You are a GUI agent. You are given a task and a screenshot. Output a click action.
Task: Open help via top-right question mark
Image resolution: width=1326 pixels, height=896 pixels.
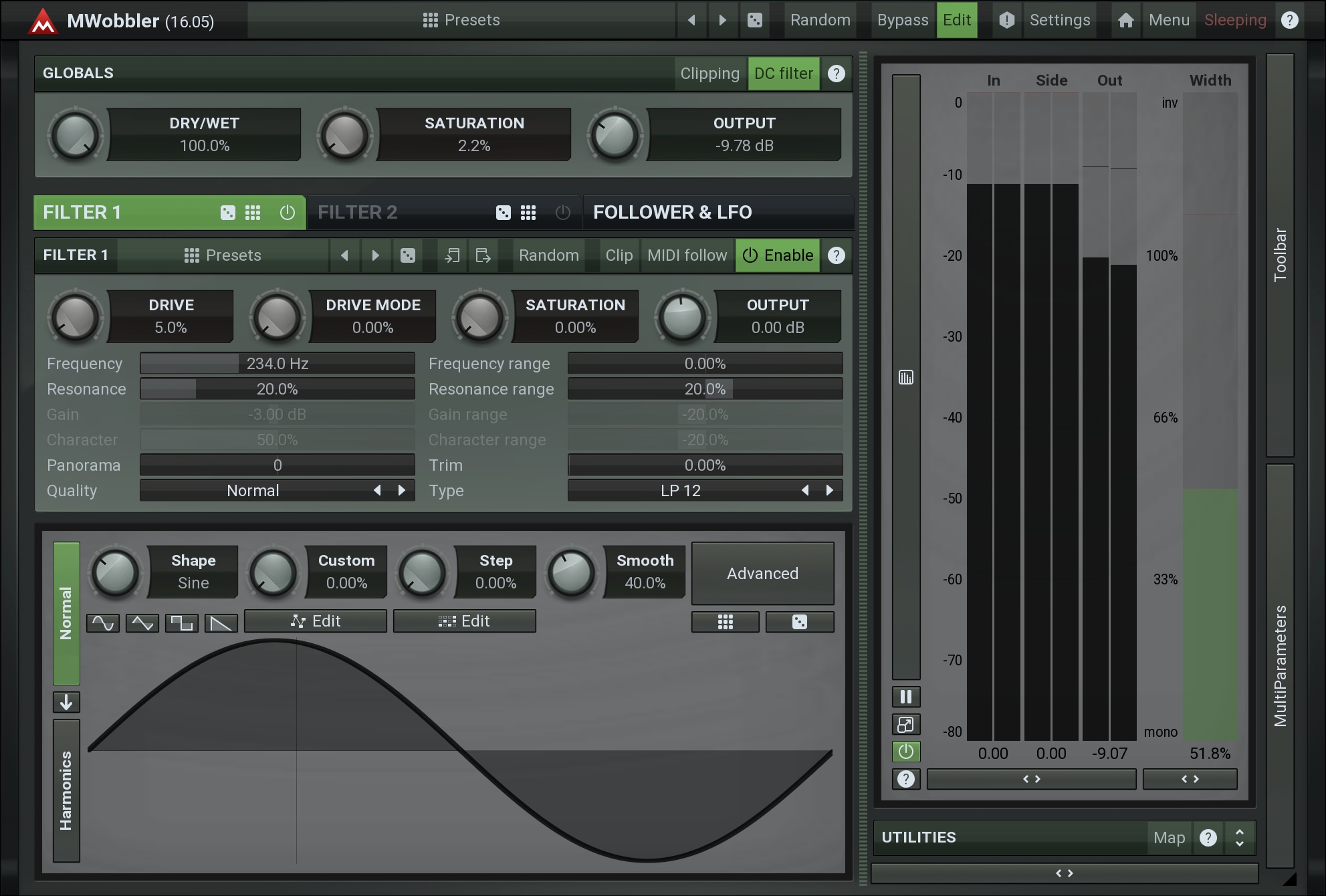(1290, 20)
